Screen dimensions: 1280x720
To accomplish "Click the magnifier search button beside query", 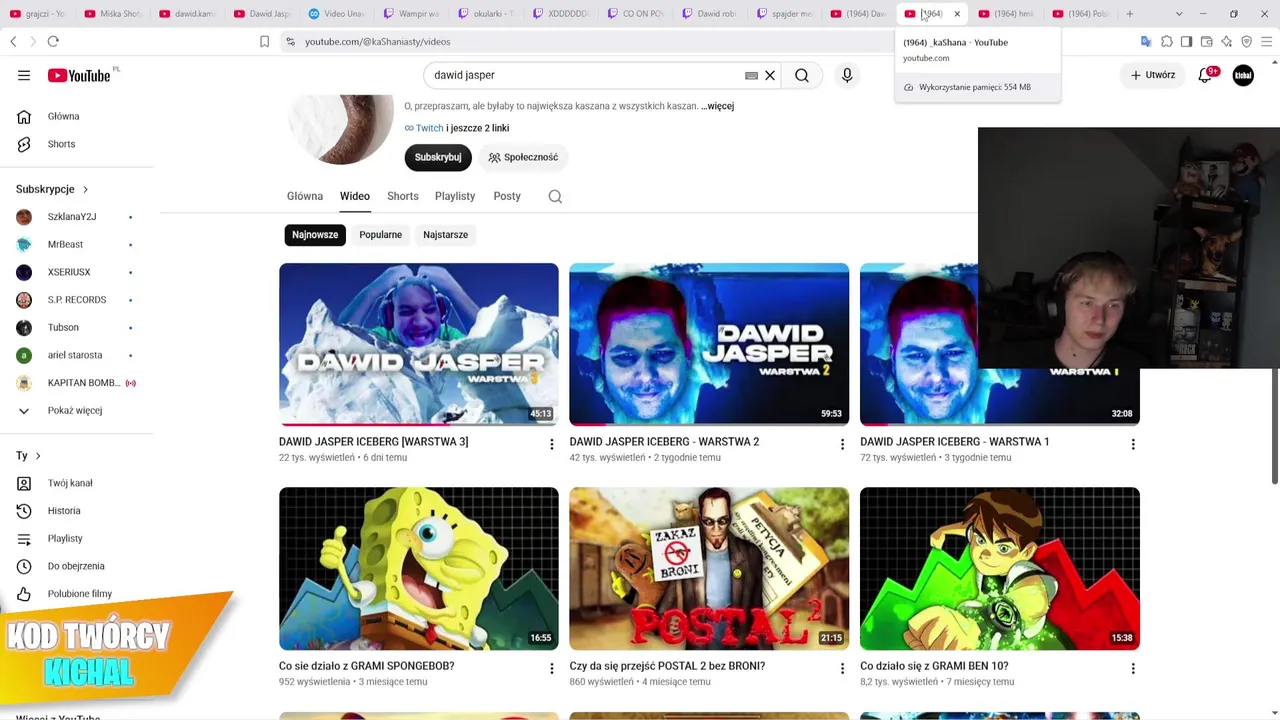I will click(802, 75).
